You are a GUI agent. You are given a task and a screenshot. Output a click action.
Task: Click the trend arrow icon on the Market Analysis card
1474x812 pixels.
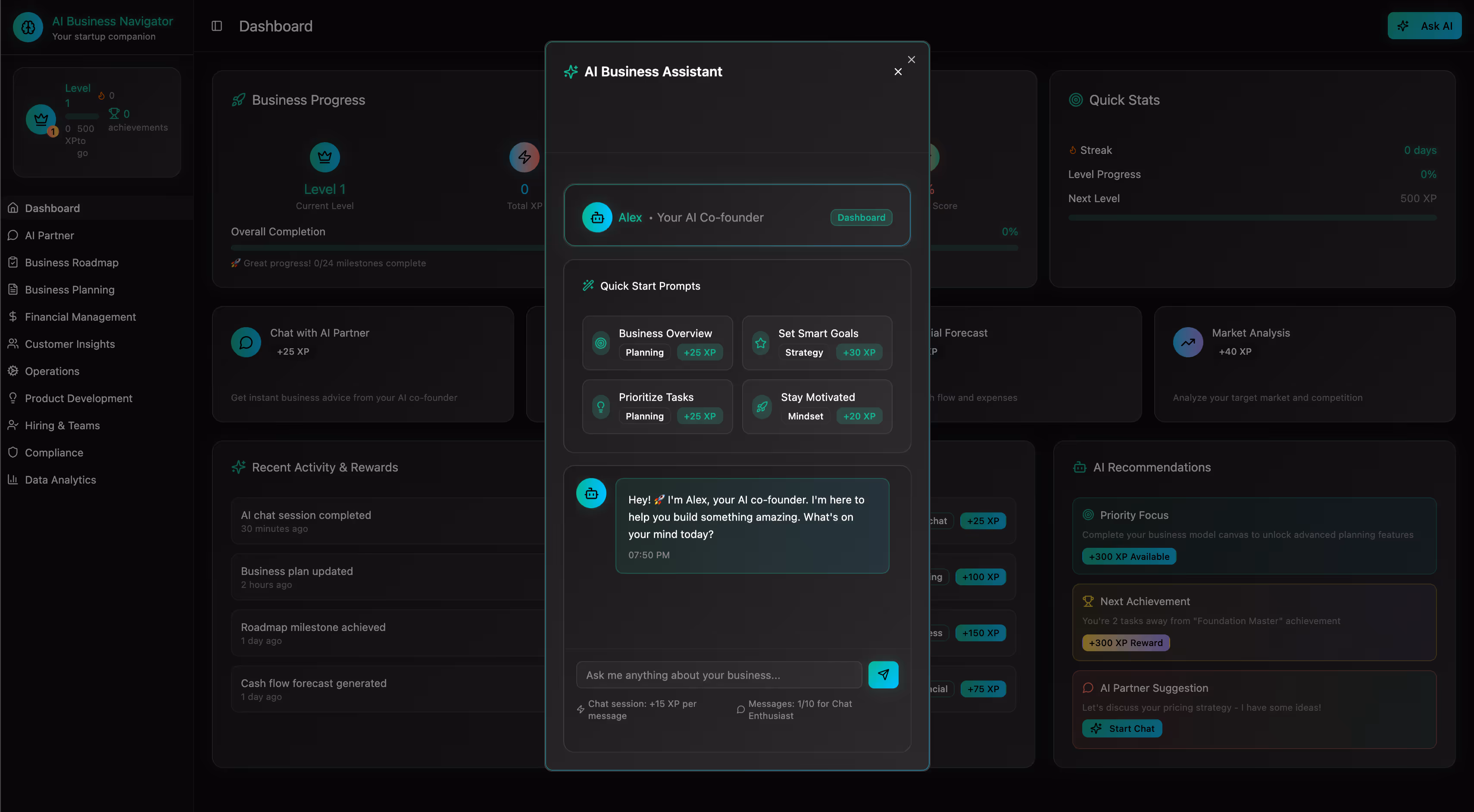1188,342
